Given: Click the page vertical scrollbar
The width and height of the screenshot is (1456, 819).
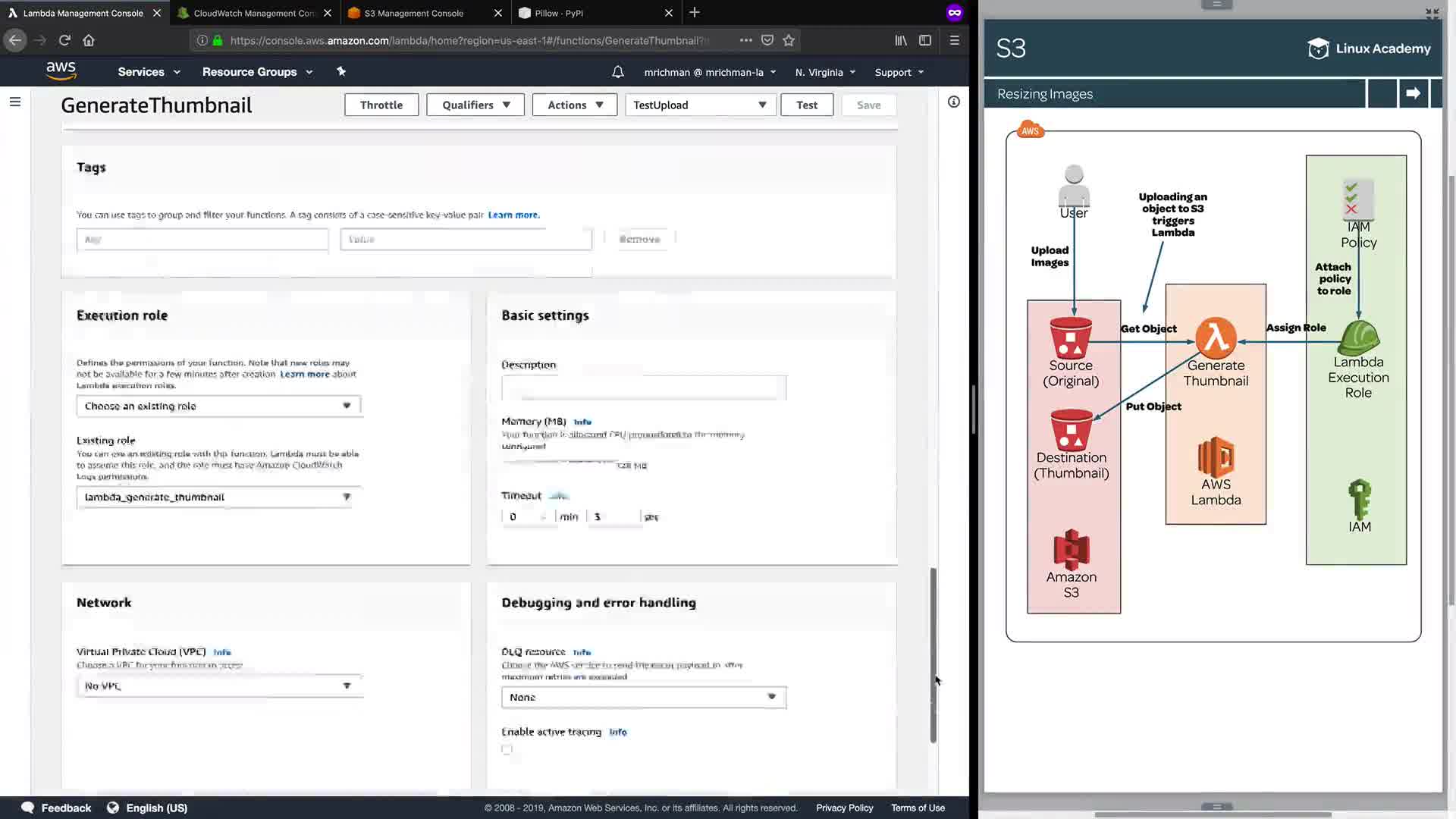Looking at the screenshot, I should [x=934, y=656].
